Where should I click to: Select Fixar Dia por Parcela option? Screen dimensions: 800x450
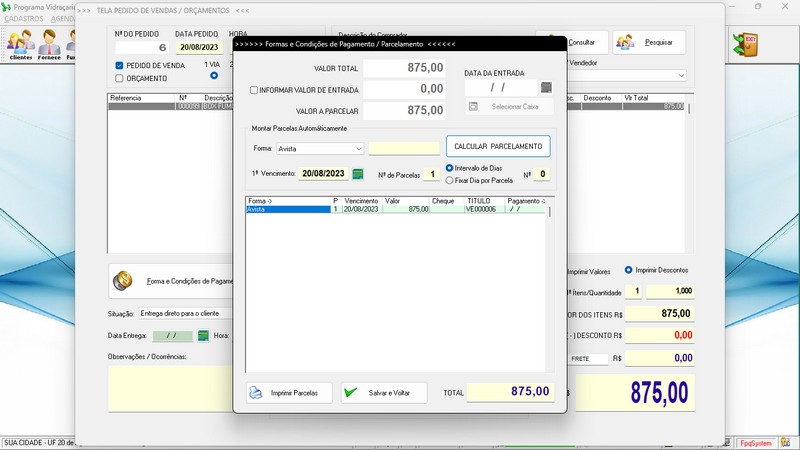[449, 181]
